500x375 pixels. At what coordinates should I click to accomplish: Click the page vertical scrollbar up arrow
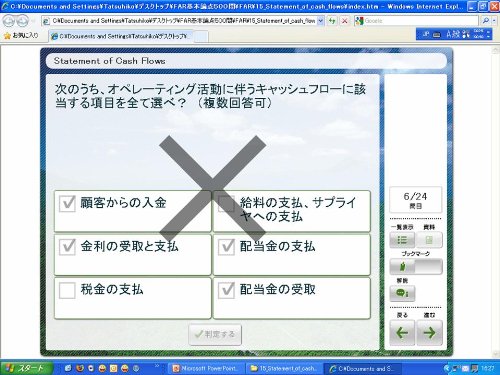point(496,50)
